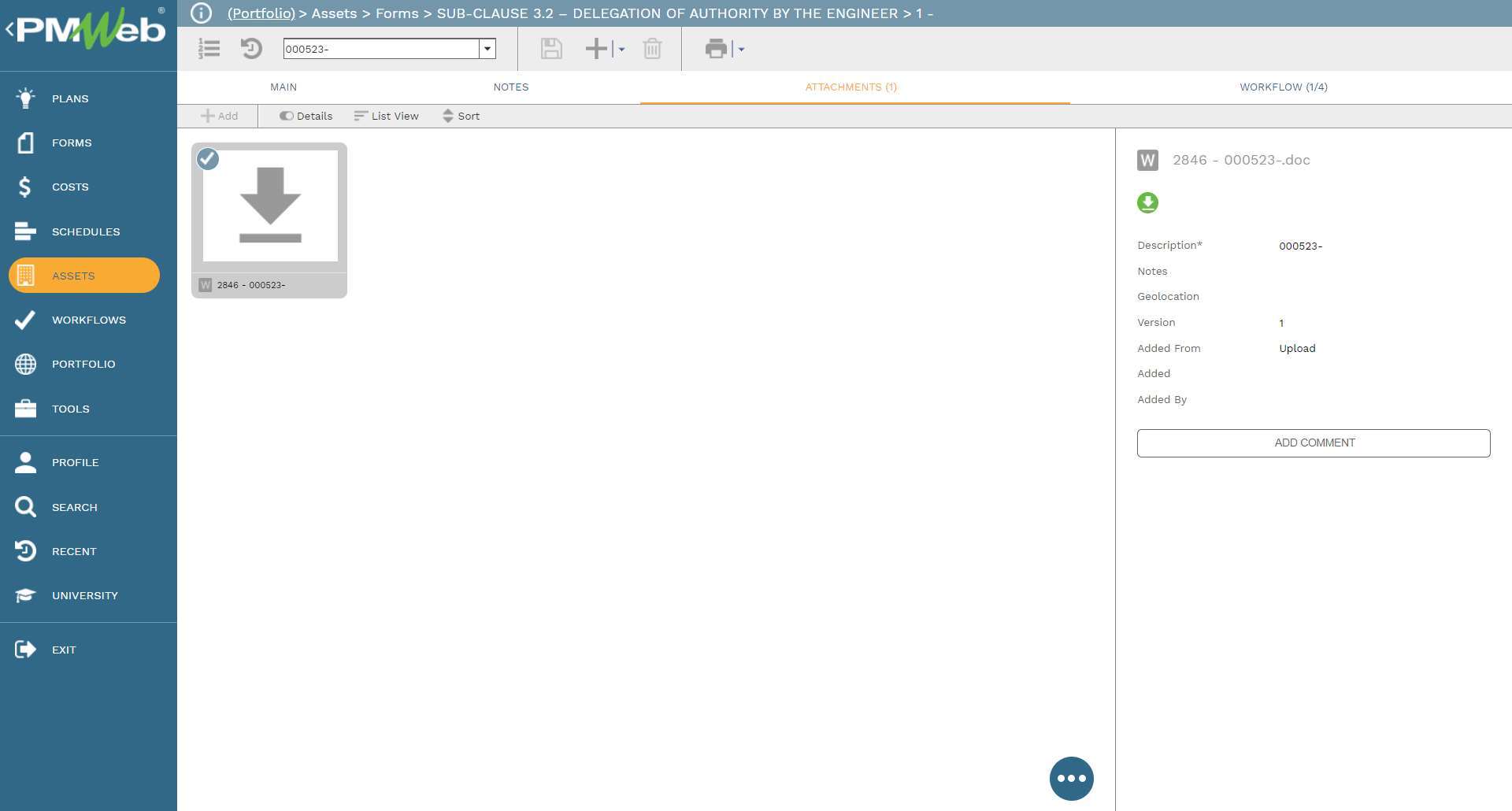Open the record list icon in toolbar
The height and width of the screenshot is (811, 1512).
point(209,49)
